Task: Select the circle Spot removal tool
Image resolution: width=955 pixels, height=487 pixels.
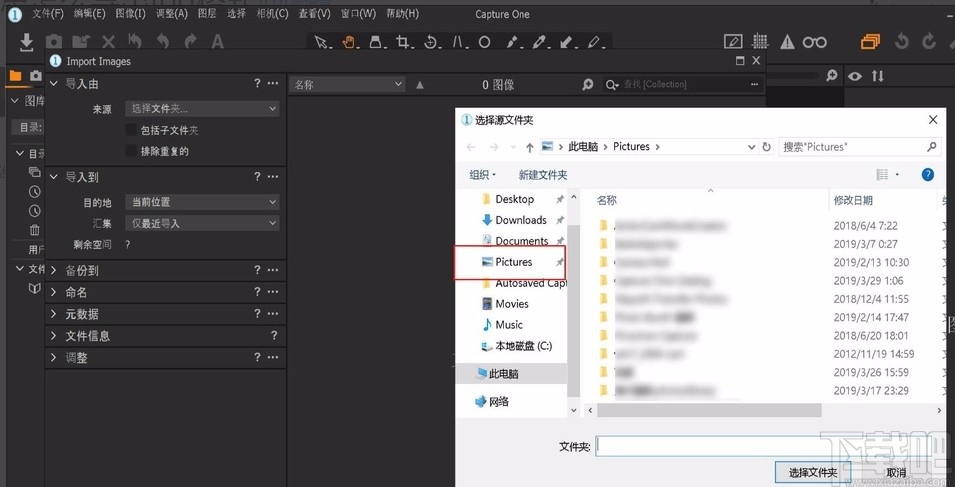Action: (484, 42)
